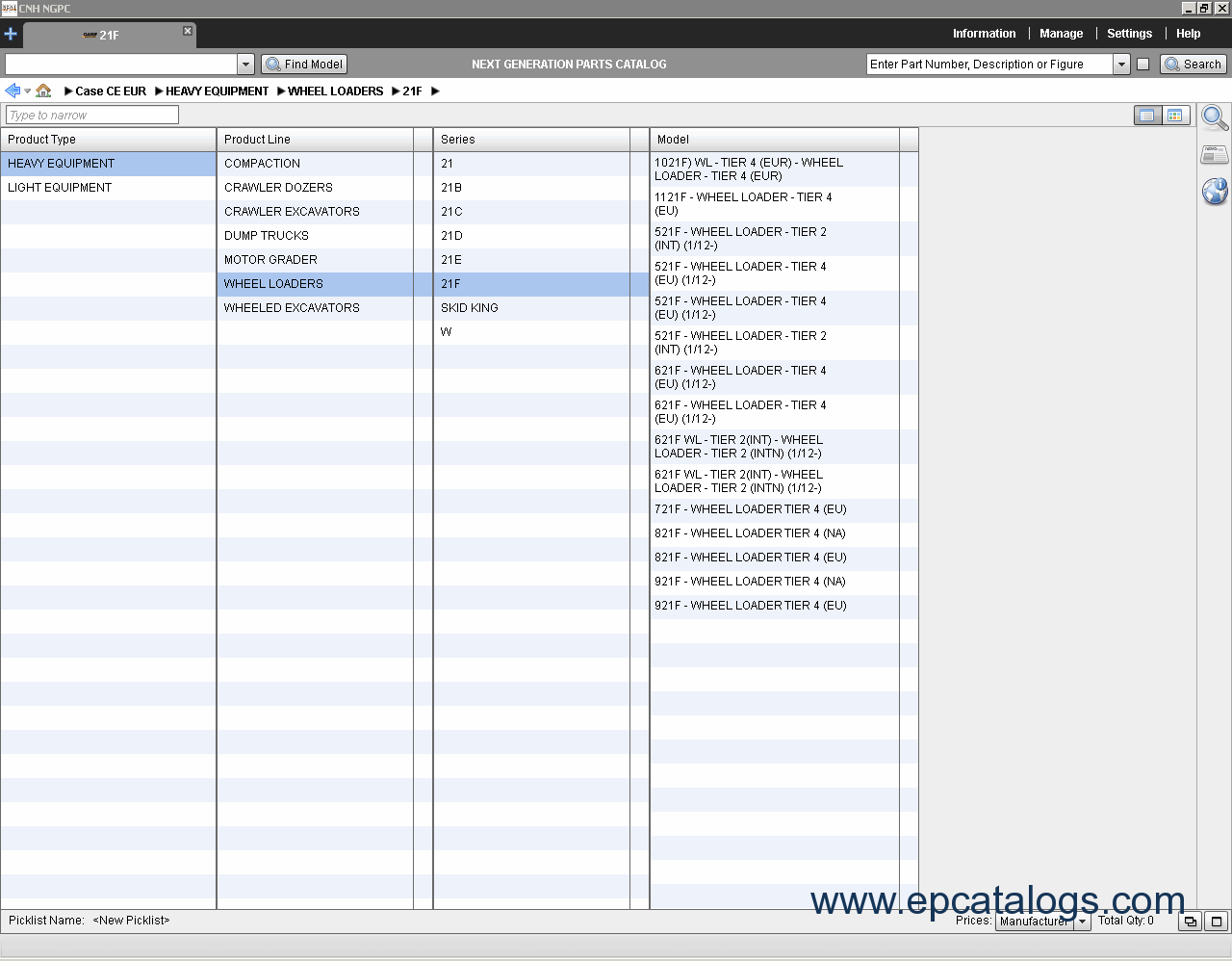Select model 821F - WHEEL LOADER TIER 4 (EU)
The image size is (1232, 961).
tap(775, 558)
